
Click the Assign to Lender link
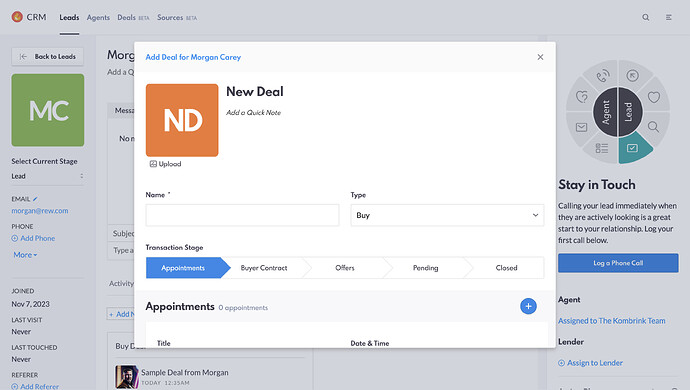click(x=590, y=363)
